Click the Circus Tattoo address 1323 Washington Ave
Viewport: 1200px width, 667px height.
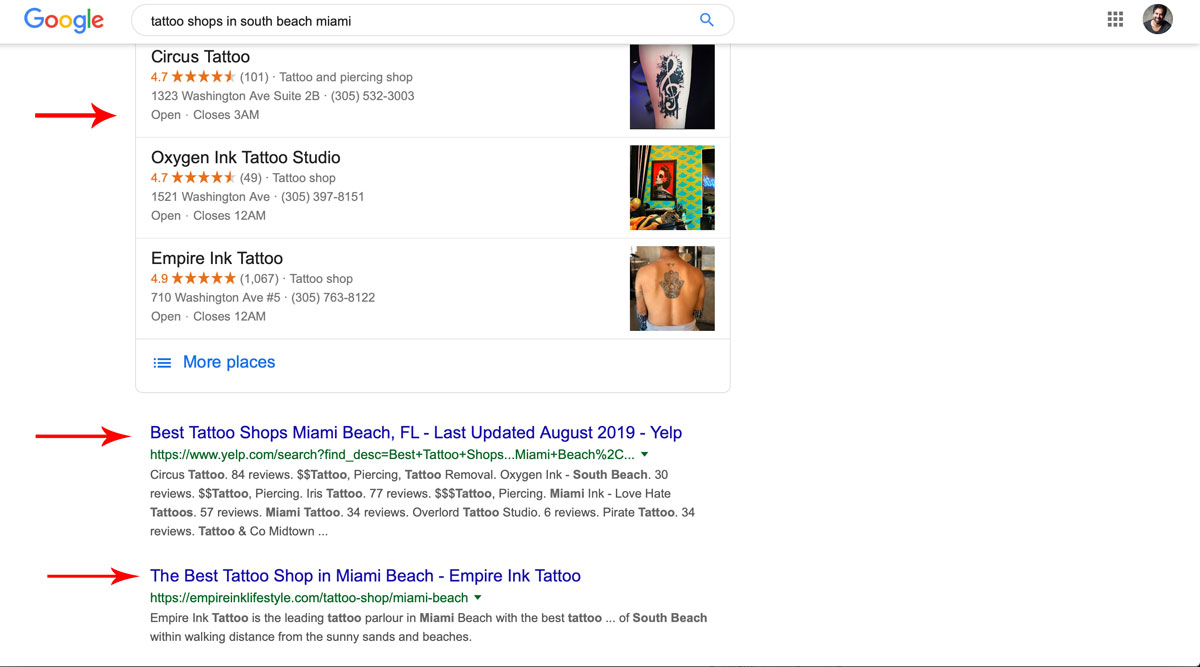(x=236, y=96)
